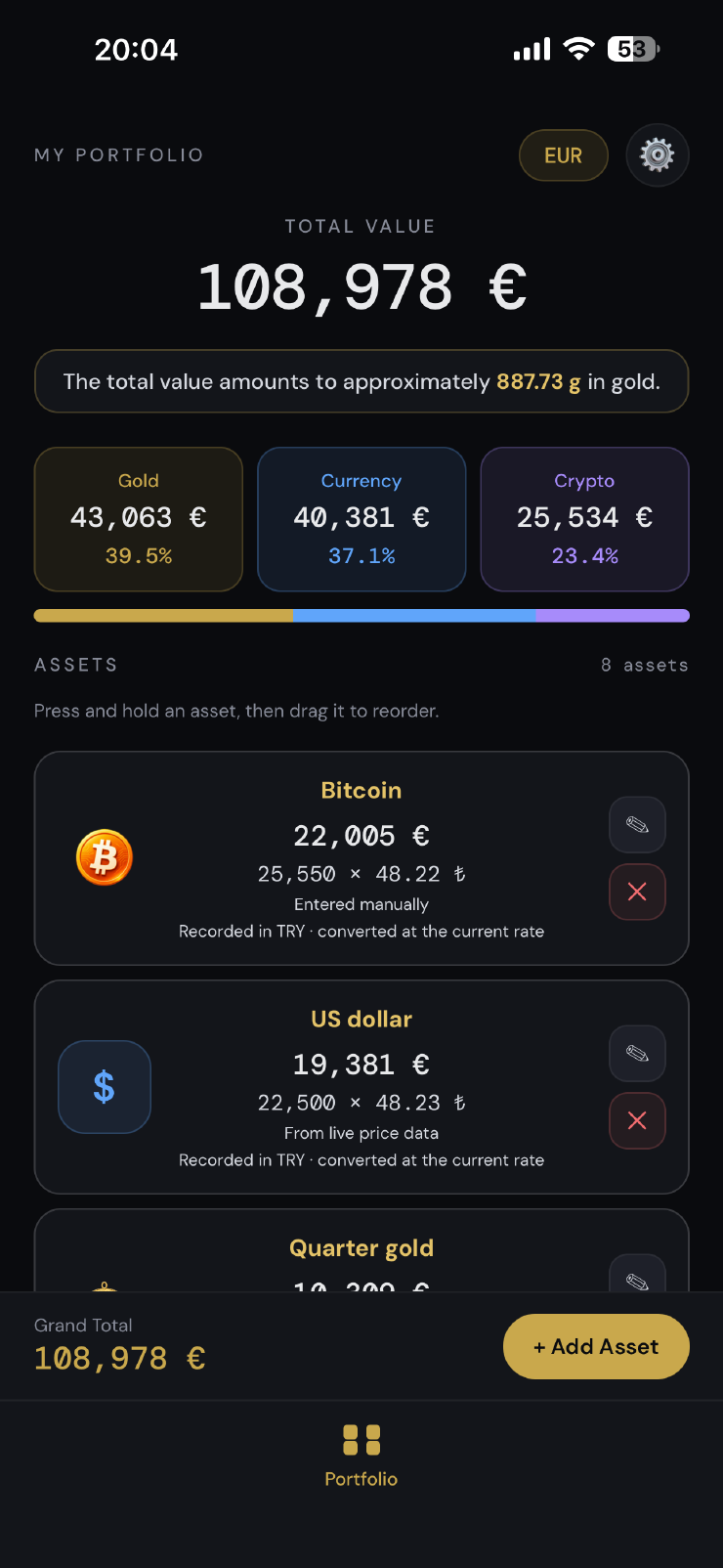The width and height of the screenshot is (723, 1568).
Task: Select the Currency category card
Action: [361, 519]
